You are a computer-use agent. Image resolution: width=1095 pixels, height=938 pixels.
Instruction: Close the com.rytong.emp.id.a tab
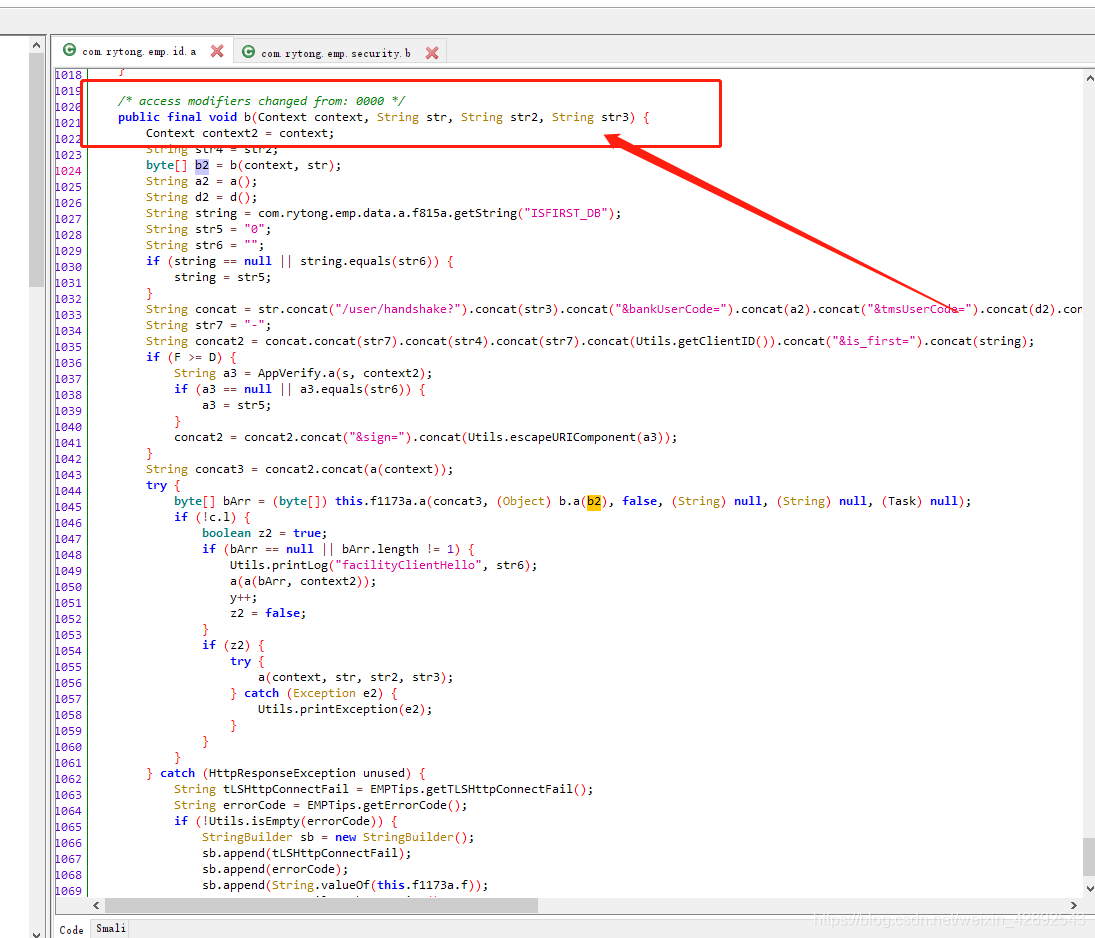pos(215,50)
